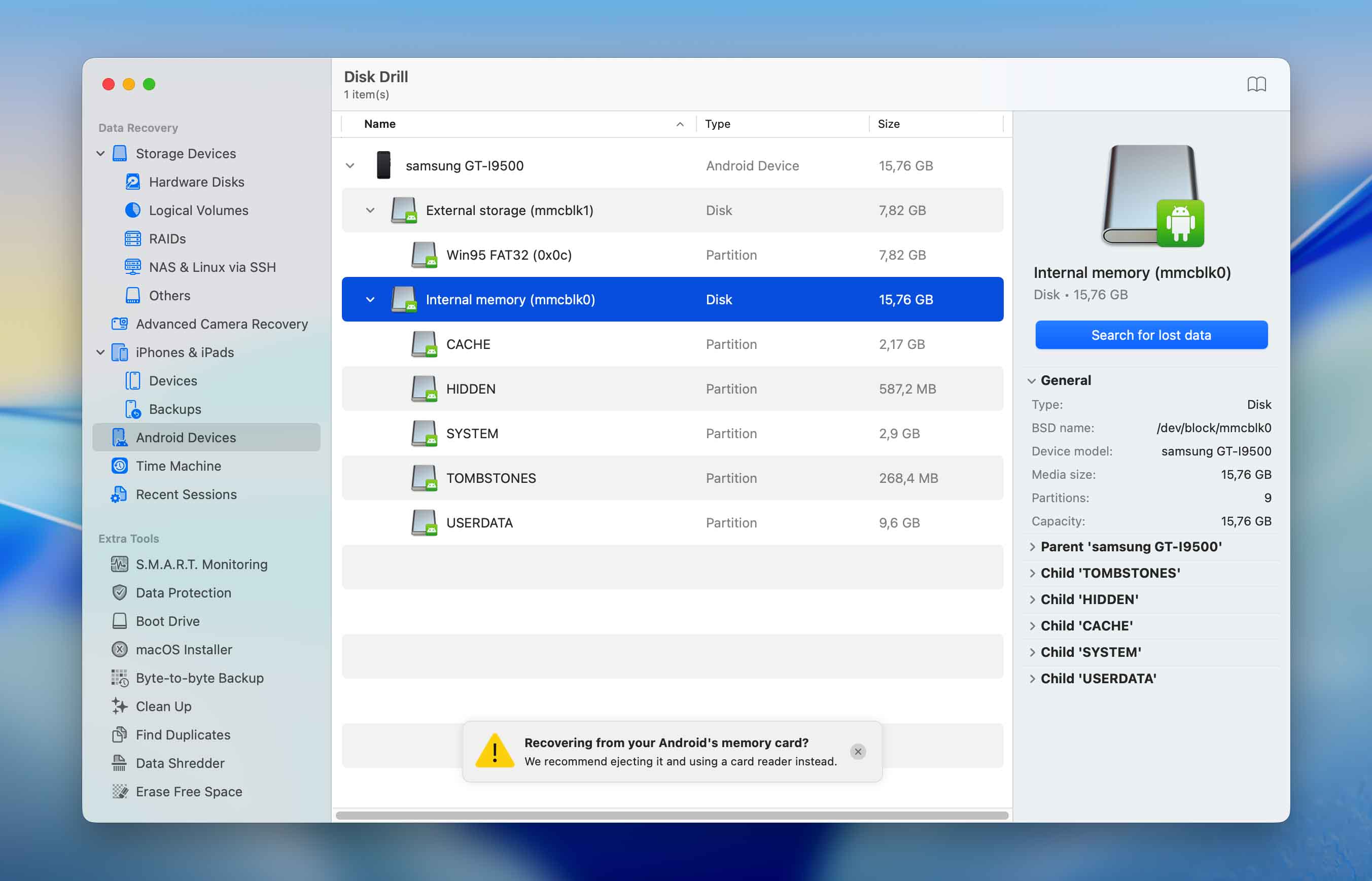
Task: Click the Hardware Disks icon
Action: coord(133,182)
